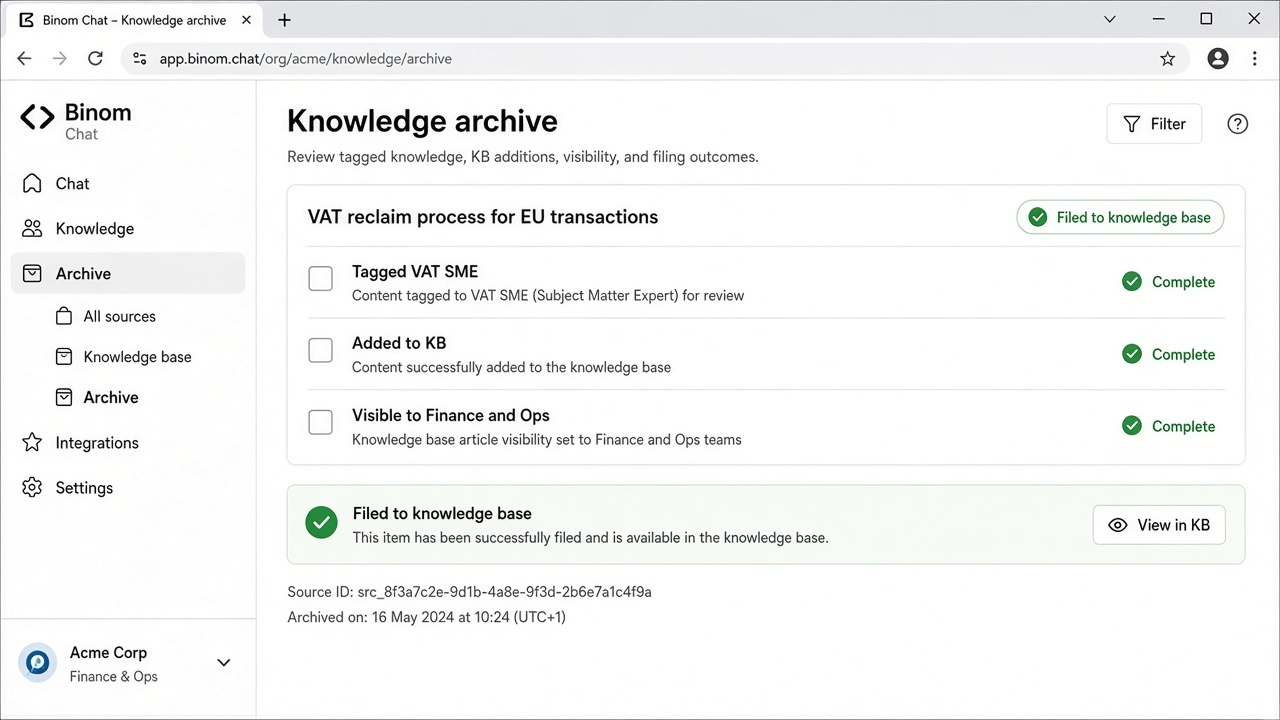Screen dimensions: 1280x720
Task: Go to Knowledge in the sidebar
Action: click(128, 229)
